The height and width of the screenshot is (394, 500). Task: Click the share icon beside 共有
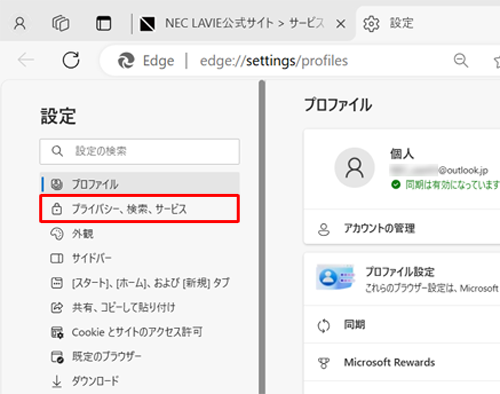(x=57, y=308)
